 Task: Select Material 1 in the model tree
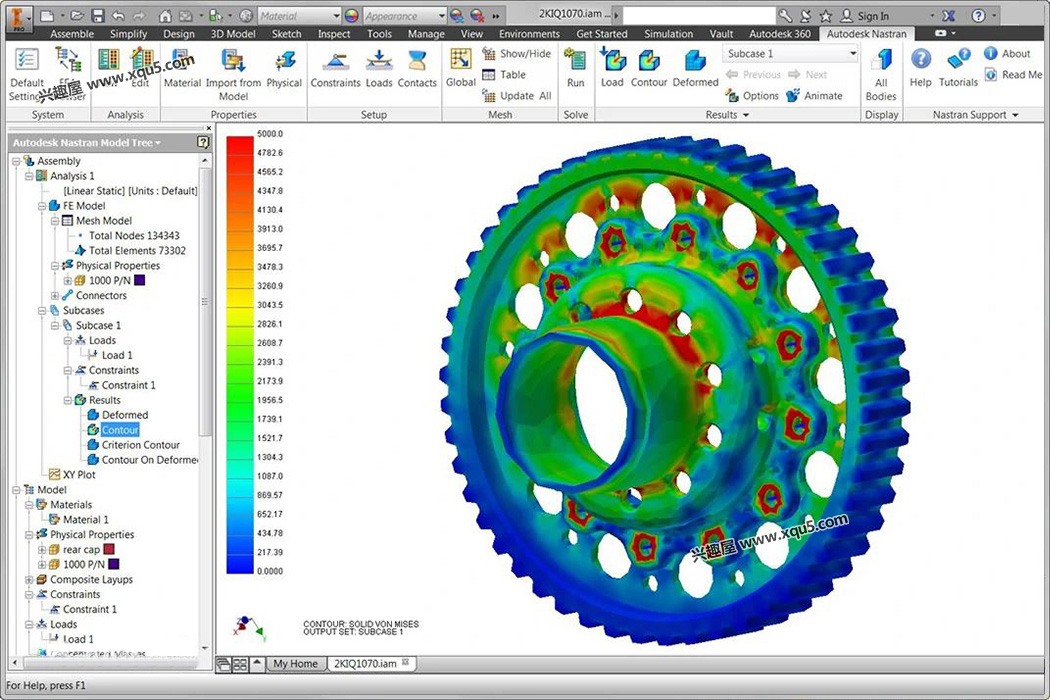tap(86, 520)
